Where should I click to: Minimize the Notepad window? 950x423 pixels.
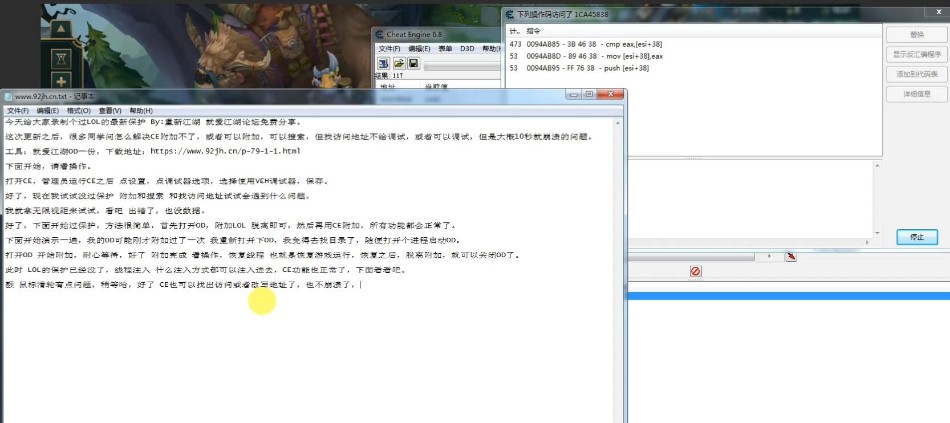coord(573,95)
